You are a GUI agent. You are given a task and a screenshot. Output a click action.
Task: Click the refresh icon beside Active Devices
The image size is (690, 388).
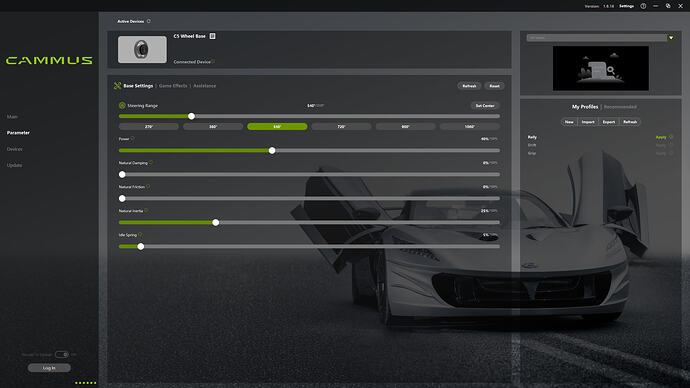tap(149, 21)
